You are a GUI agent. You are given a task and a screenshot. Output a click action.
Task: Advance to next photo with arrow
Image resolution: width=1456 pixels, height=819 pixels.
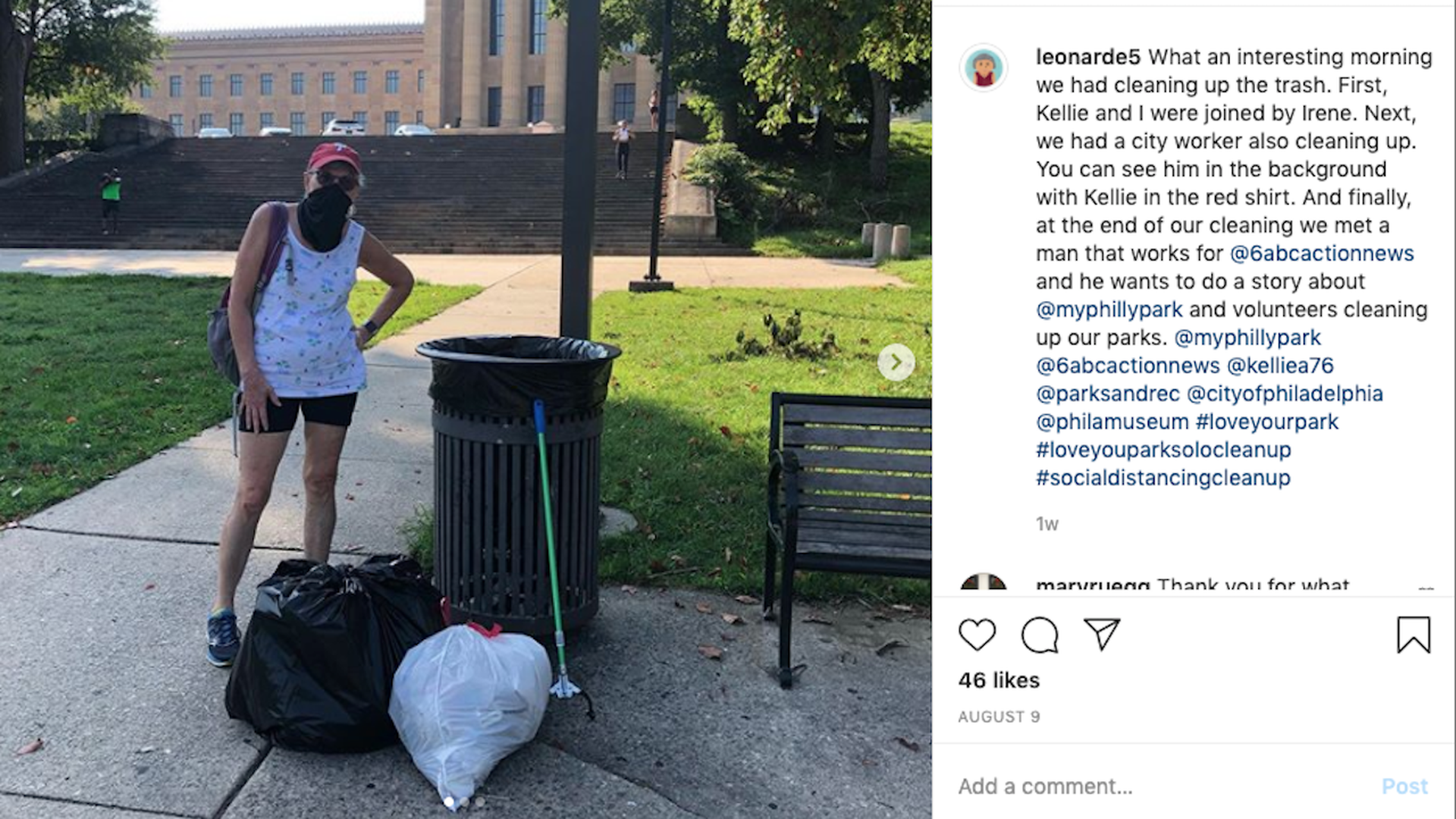pos(896,362)
